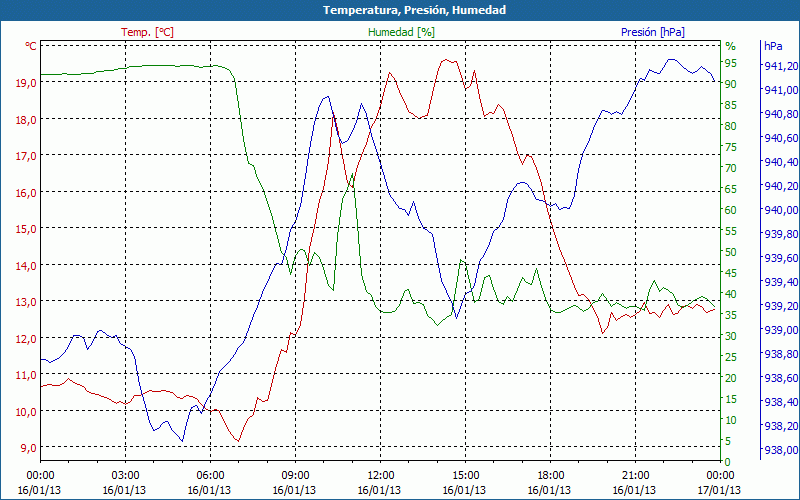Click the date label '17/01/13'
The height and width of the screenshot is (500, 800).
pos(719,490)
